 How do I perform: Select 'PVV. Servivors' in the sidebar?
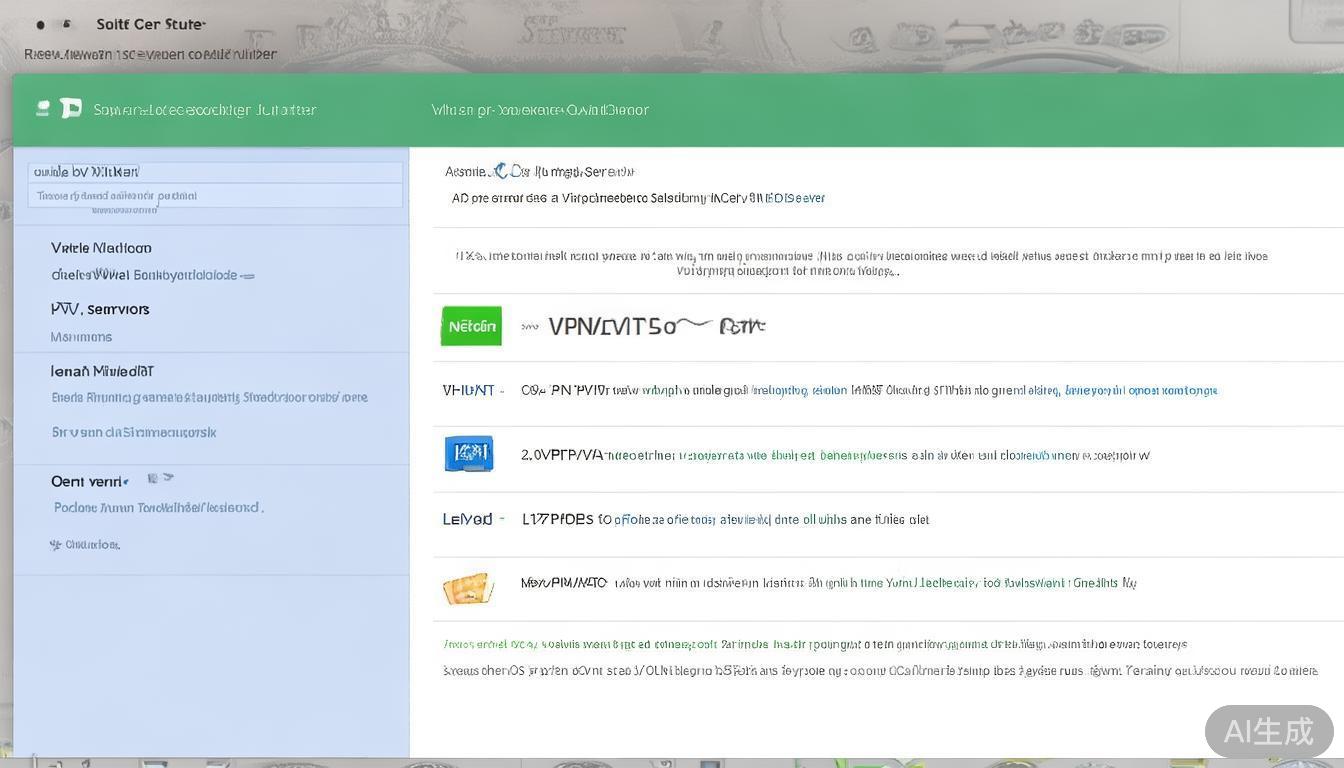click(100, 309)
